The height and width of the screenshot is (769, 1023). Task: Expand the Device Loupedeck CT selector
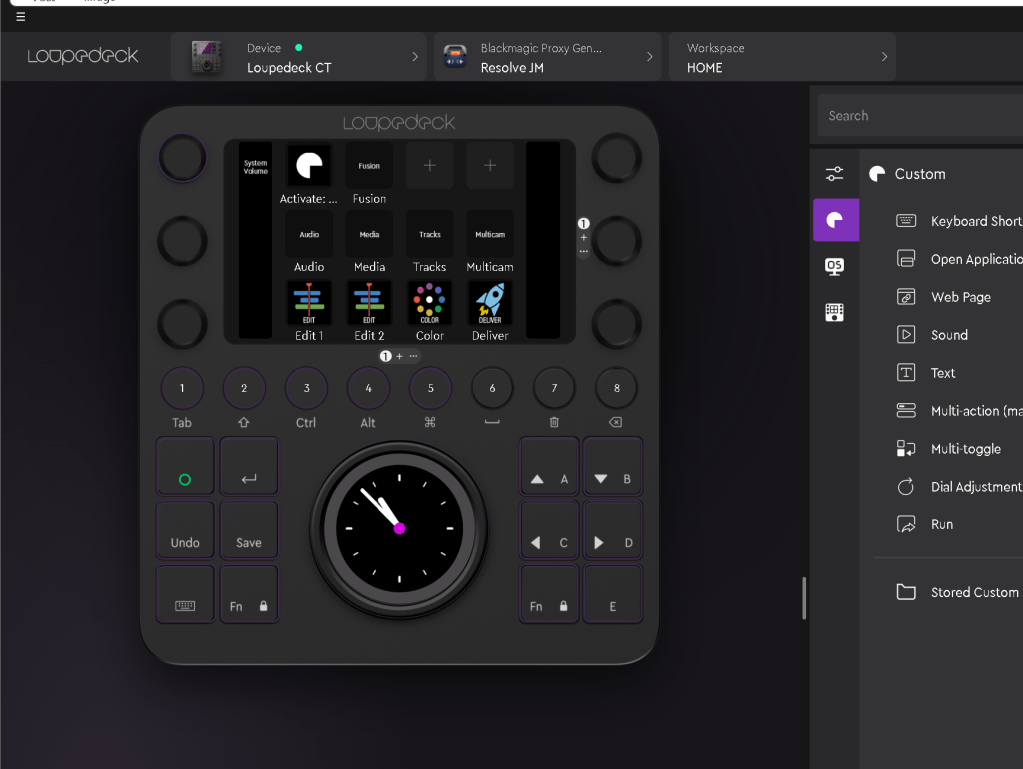tap(298, 57)
